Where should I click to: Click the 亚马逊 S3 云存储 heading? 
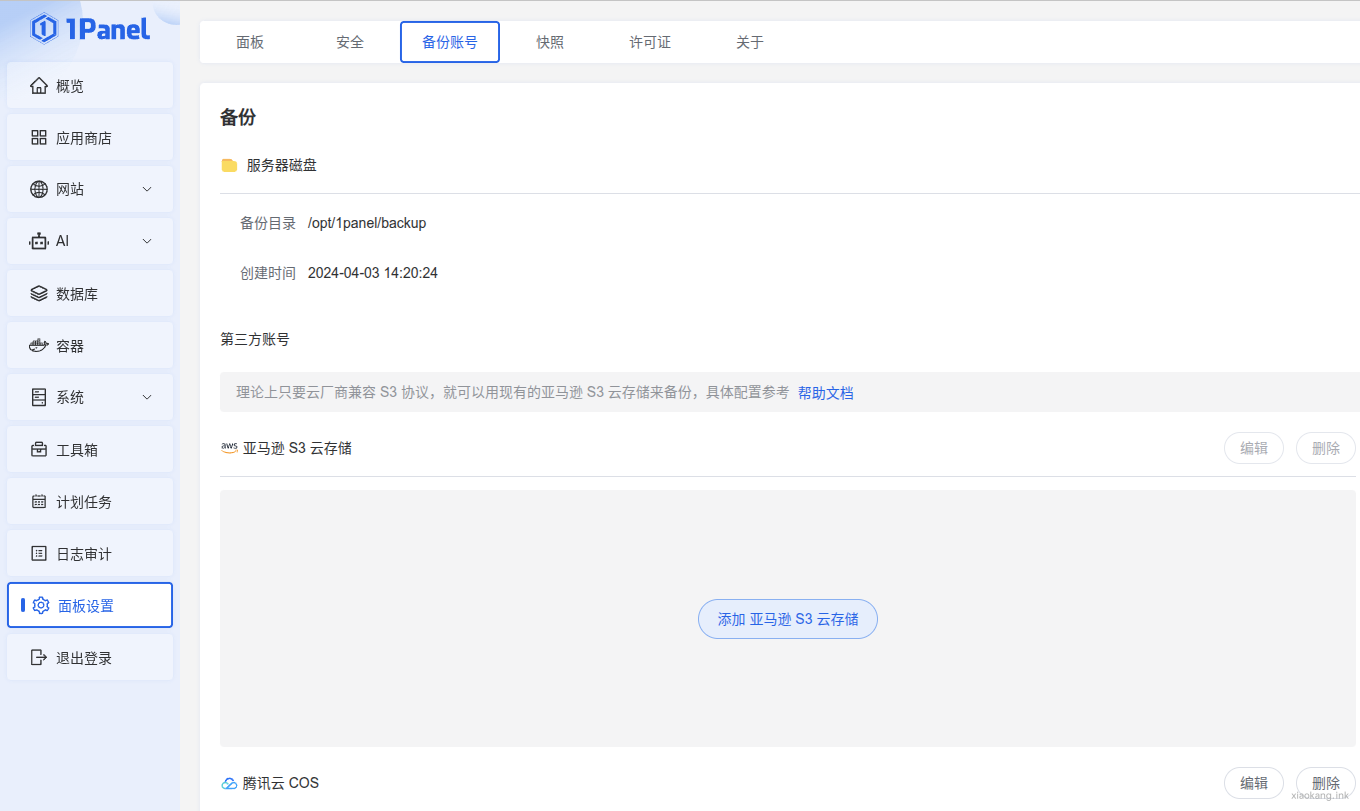pos(297,448)
